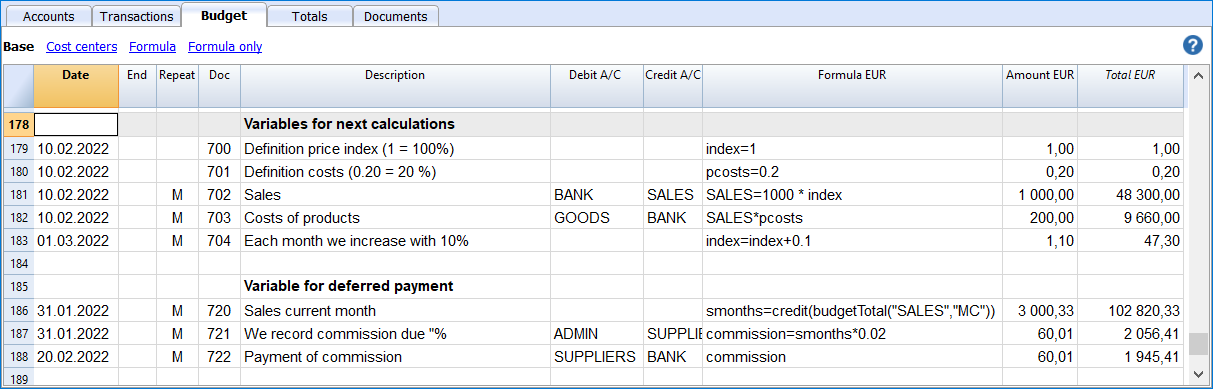Select total value 1 945,41
This screenshot has width=1213, height=389.
pyautogui.click(x=1131, y=357)
